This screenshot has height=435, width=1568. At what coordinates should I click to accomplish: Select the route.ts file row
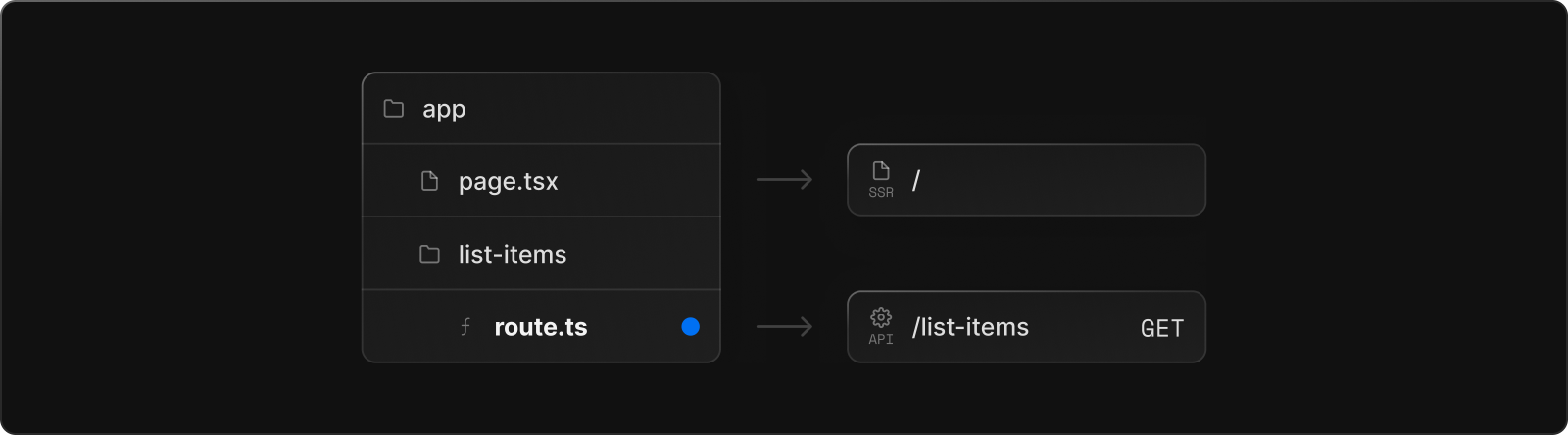click(x=541, y=326)
